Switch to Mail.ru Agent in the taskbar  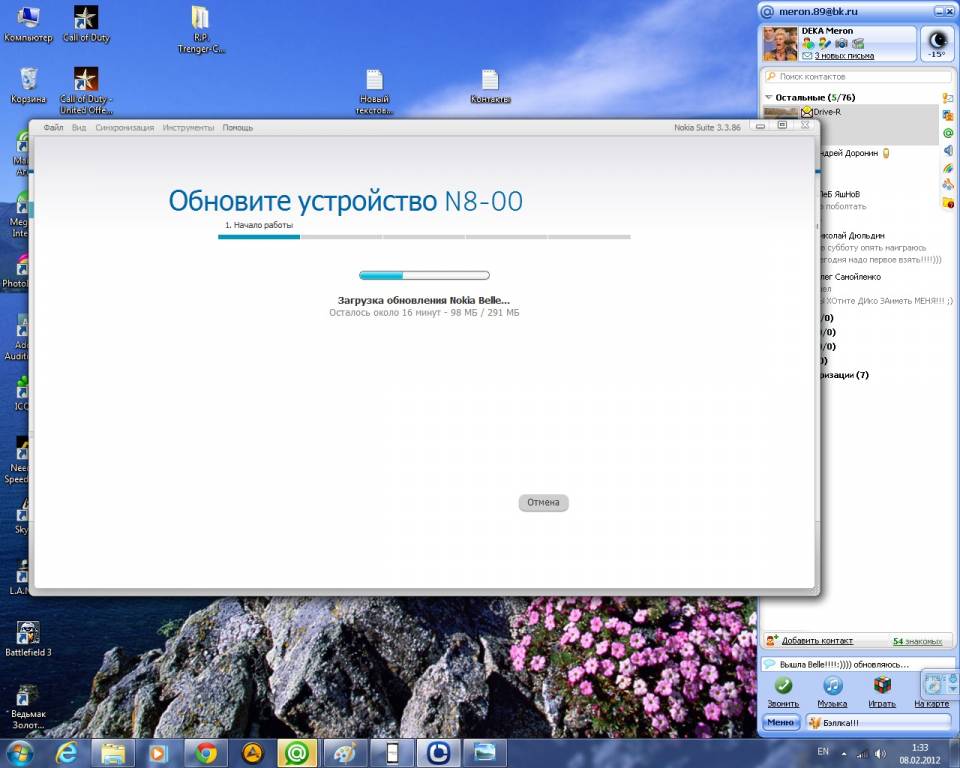click(x=297, y=753)
